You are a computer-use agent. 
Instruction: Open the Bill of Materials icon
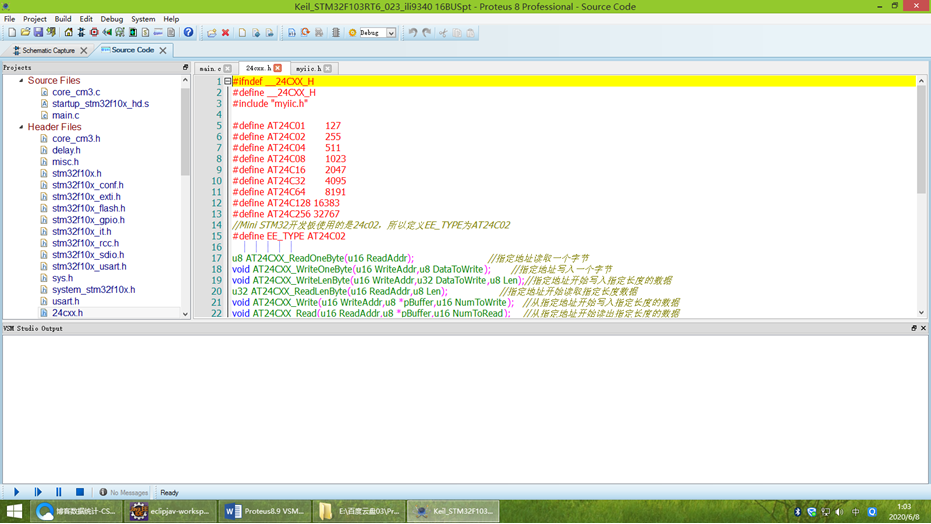click(145, 33)
